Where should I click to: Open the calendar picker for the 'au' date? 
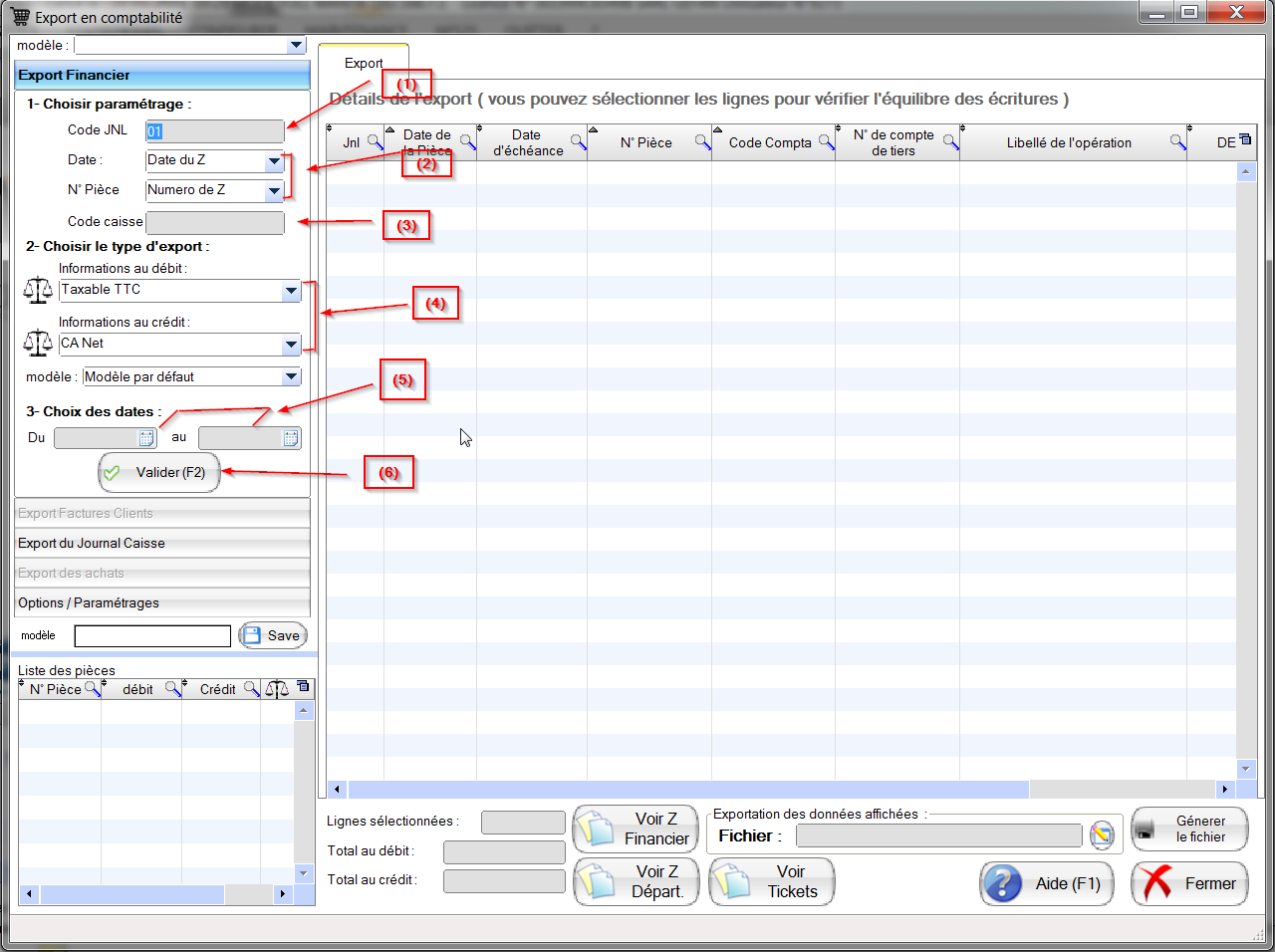click(x=291, y=438)
